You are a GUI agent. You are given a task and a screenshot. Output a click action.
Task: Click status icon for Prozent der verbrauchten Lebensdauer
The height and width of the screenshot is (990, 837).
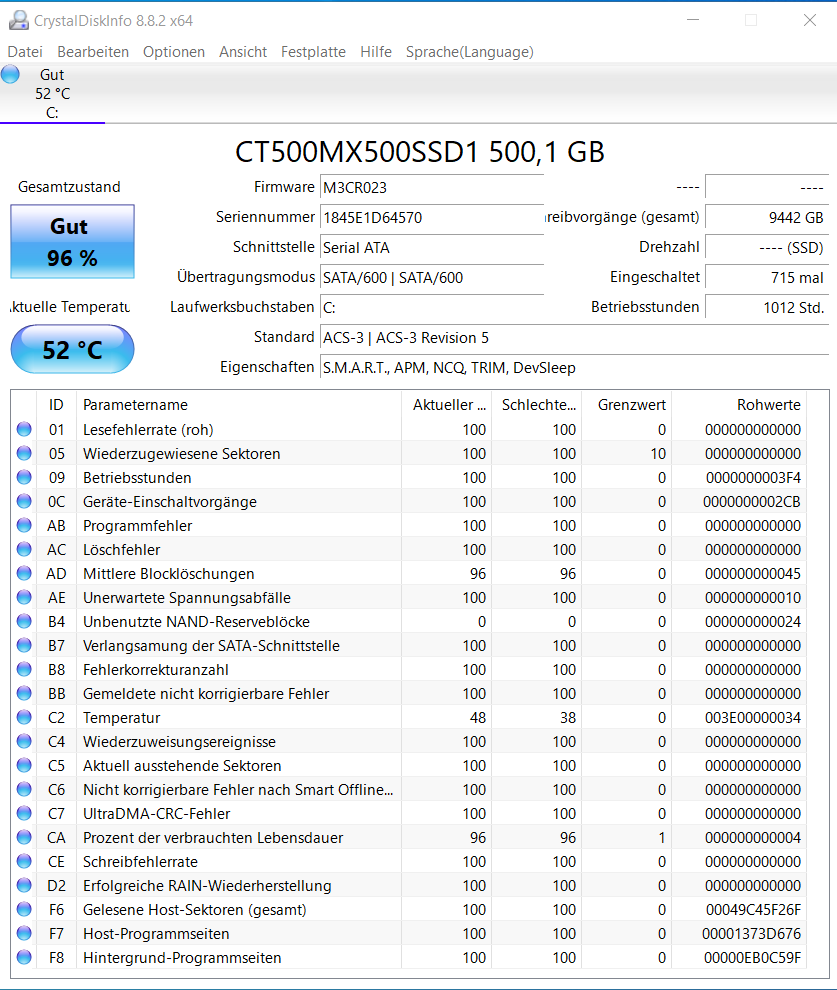coord(24,837)
